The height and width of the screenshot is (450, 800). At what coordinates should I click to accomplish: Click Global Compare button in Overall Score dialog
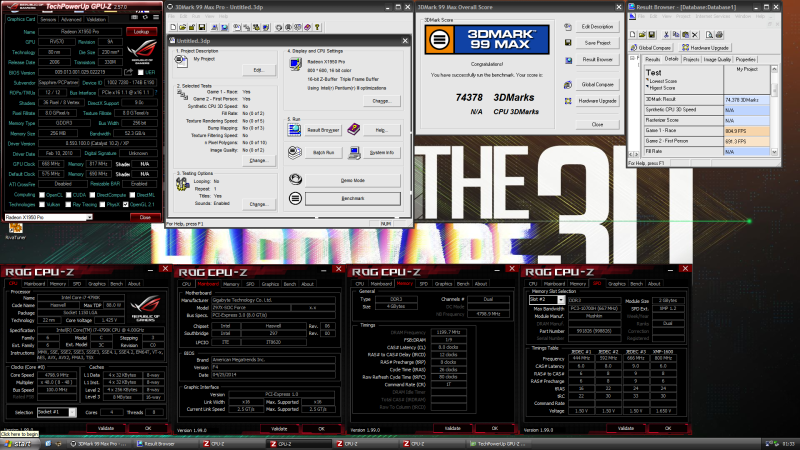click(597, 85)
